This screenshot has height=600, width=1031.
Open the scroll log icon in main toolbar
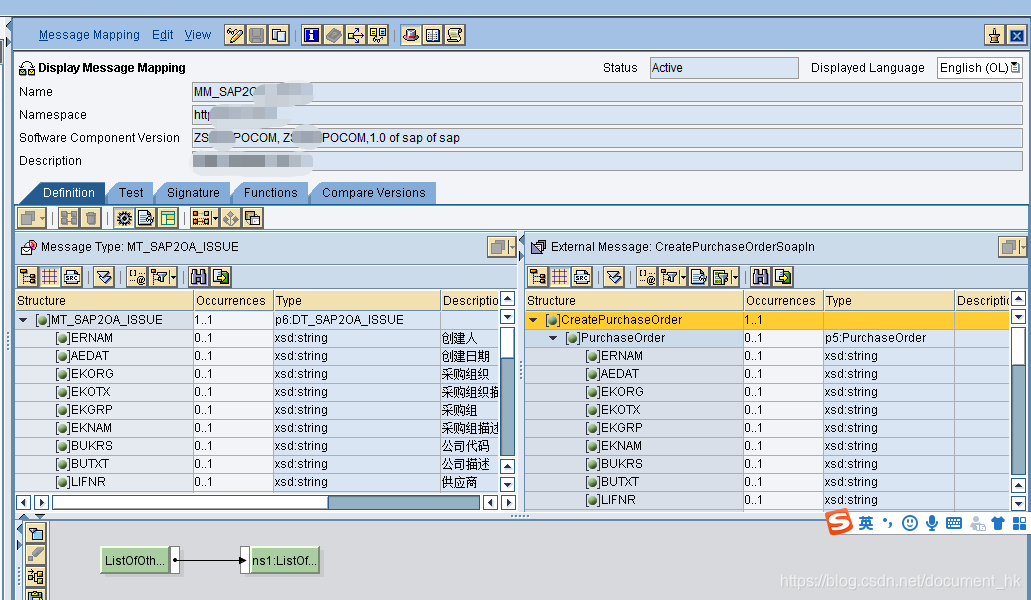pyautogui.click(x=455, y=35)
